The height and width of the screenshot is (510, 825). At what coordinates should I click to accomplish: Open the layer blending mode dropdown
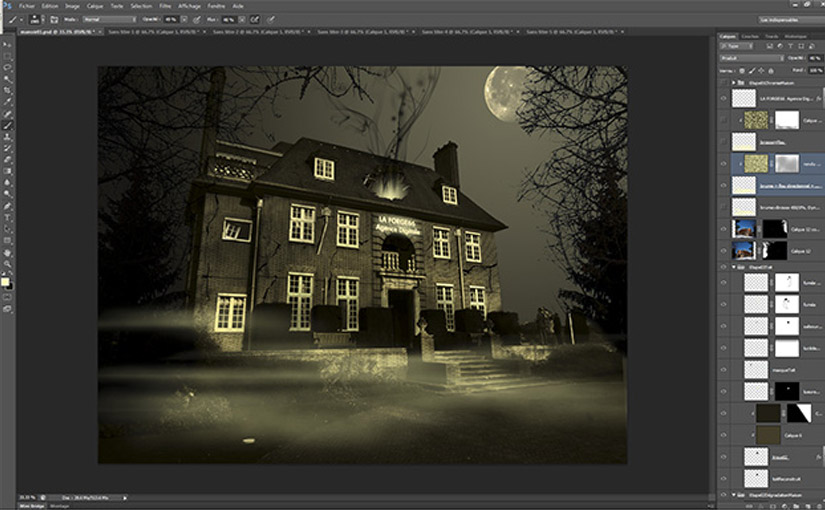point(752,58)
